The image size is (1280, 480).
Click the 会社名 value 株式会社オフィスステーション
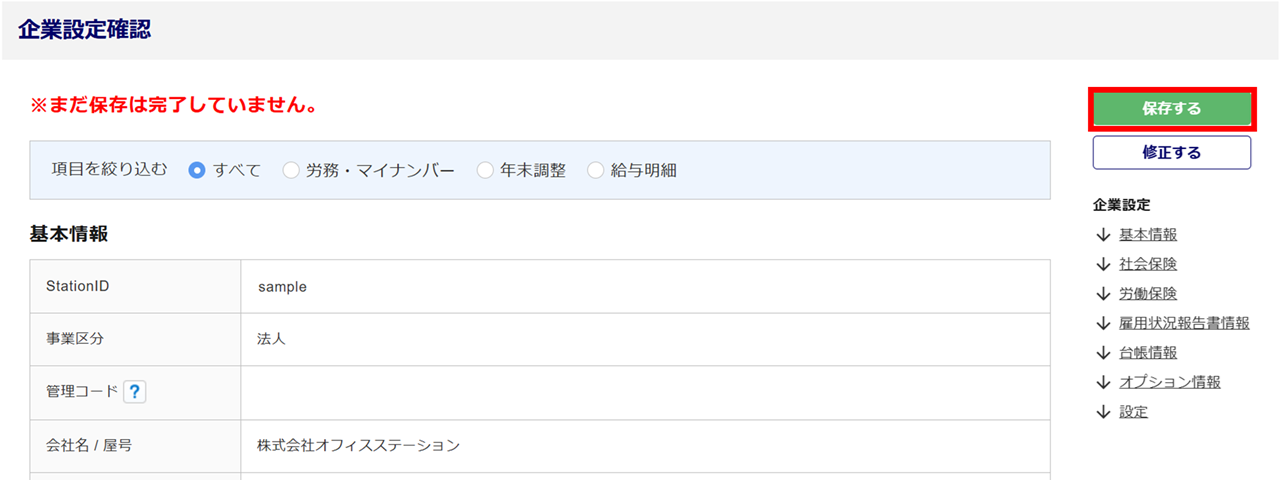pyautogui.click(x=358, y=445)
